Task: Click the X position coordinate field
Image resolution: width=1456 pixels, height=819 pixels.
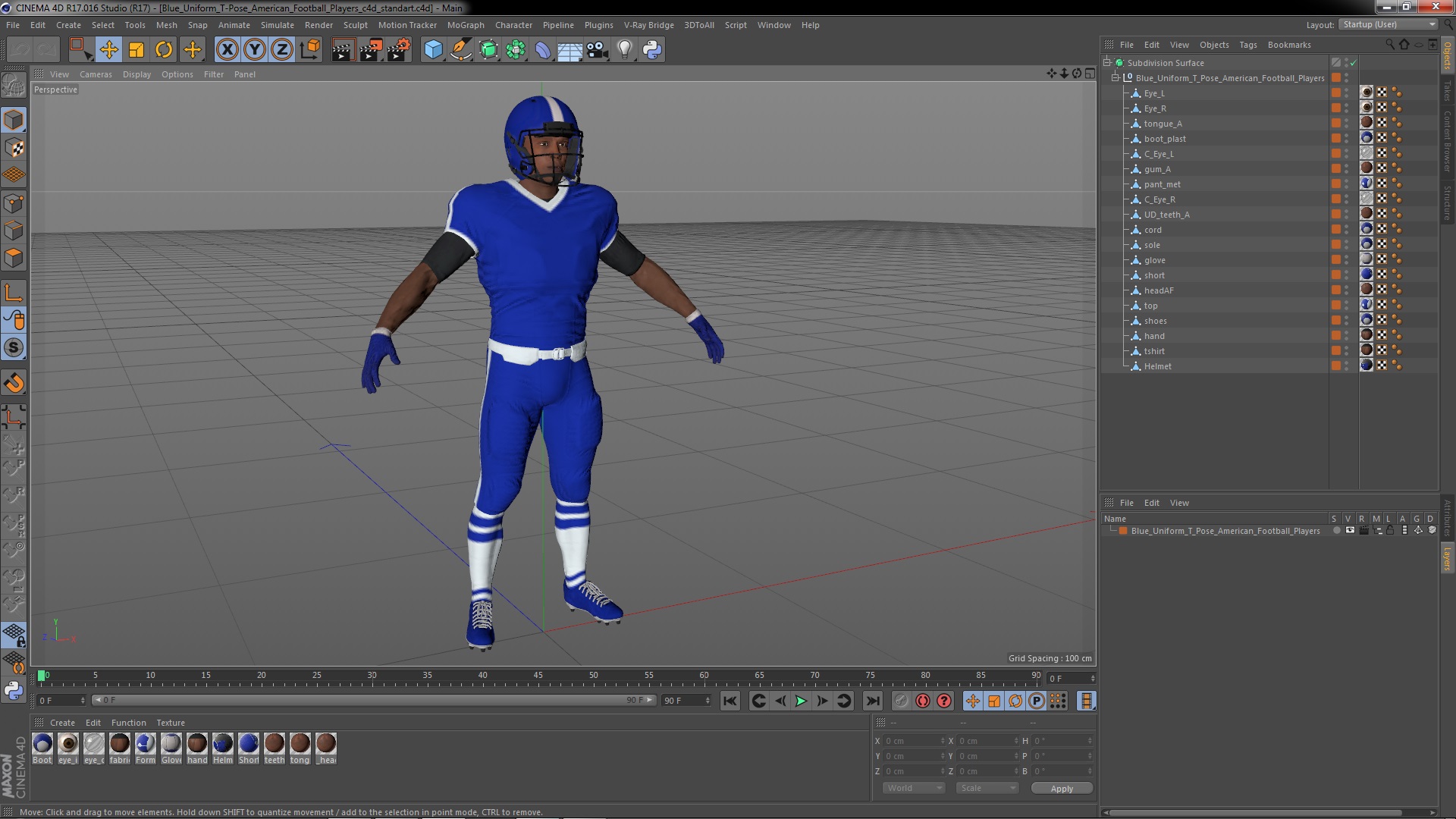Action: click(915, 741)
